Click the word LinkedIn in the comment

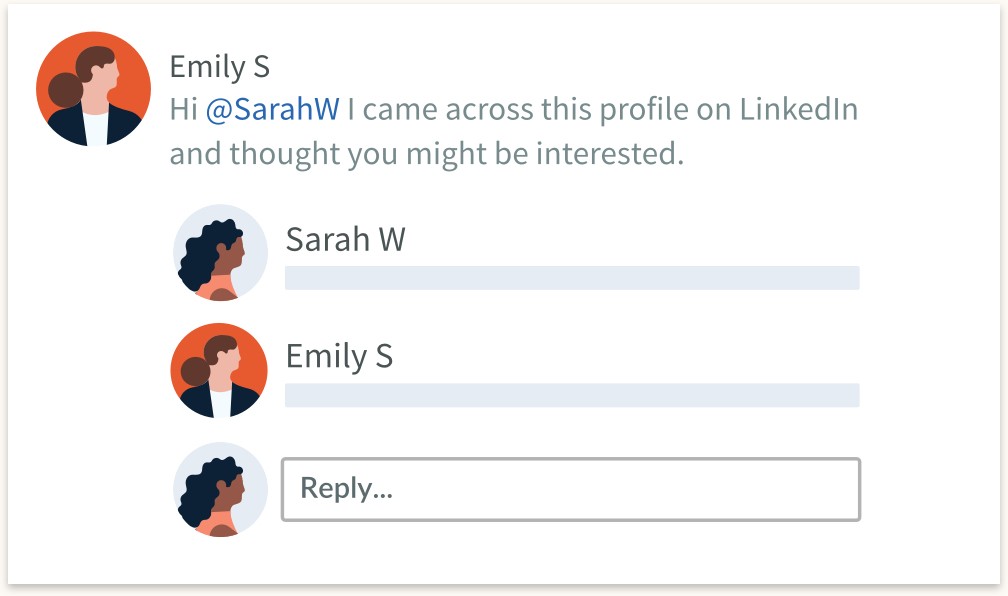click(798, 109)
